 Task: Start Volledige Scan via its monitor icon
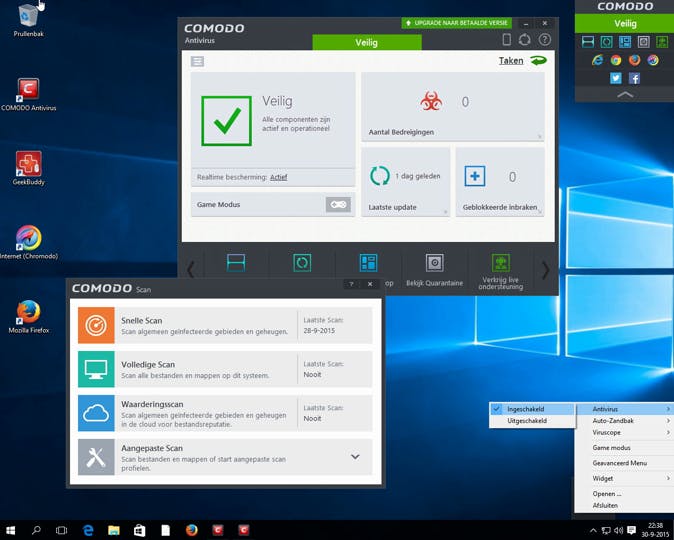tap(96, 369)
